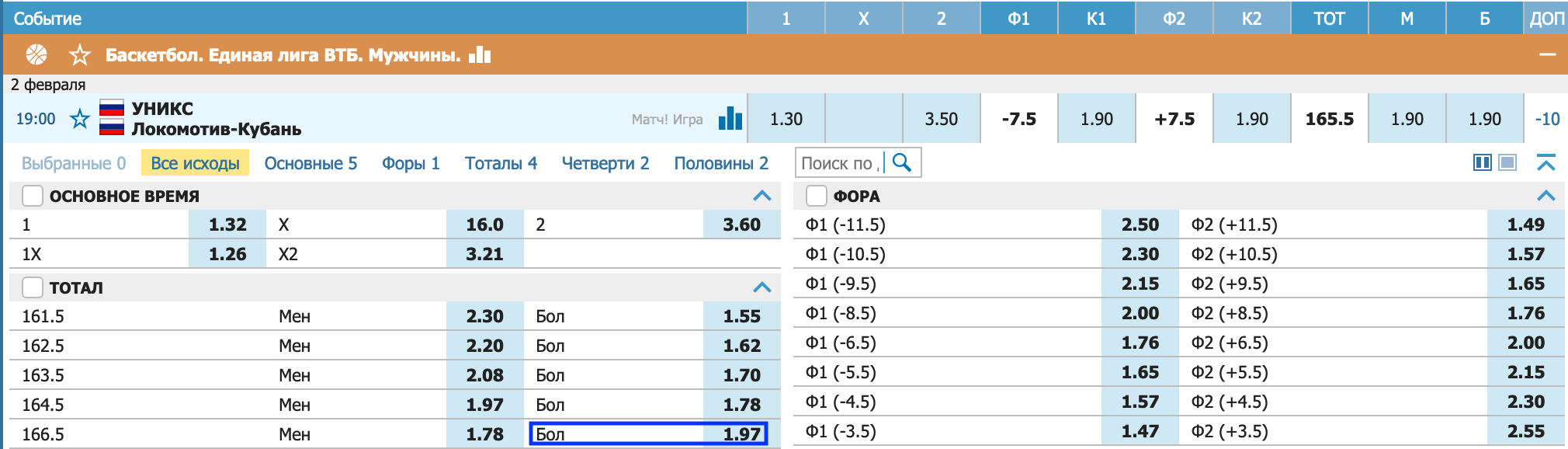
Task: Collapse the ТОТАЛ section chevron
Action: click(x=762, y=287)
